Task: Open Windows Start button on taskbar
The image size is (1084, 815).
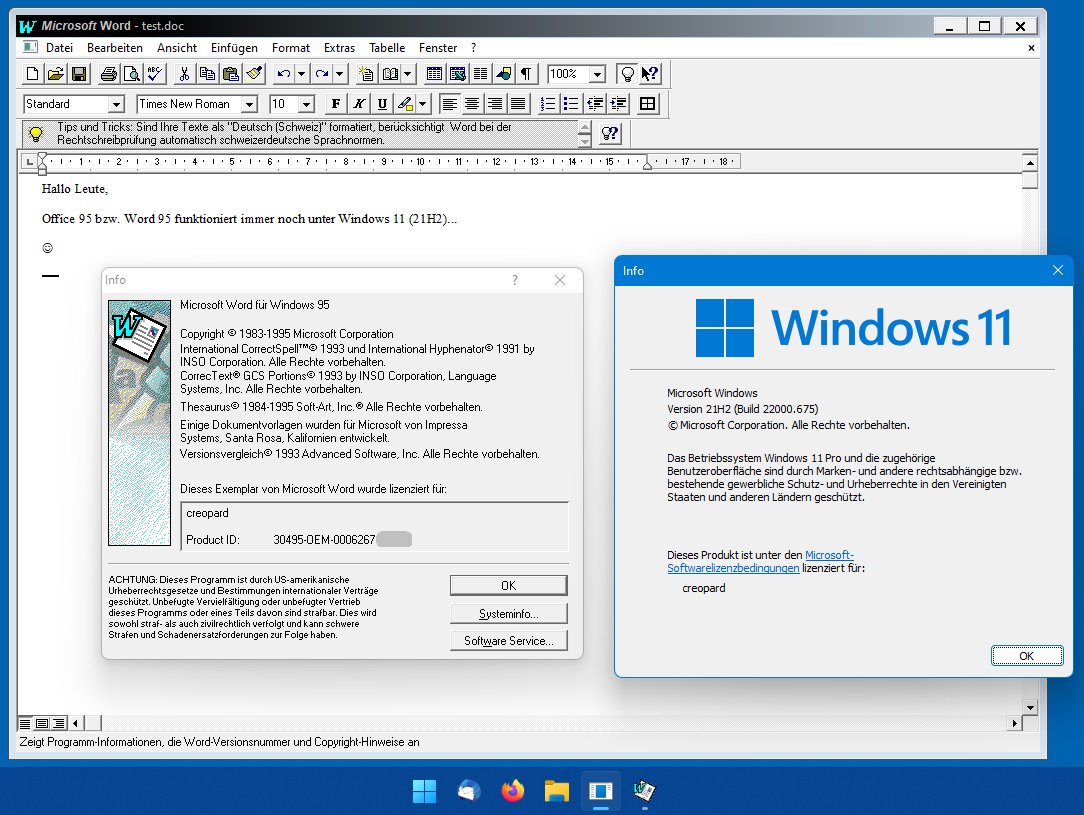Action: tap(424, 791)
